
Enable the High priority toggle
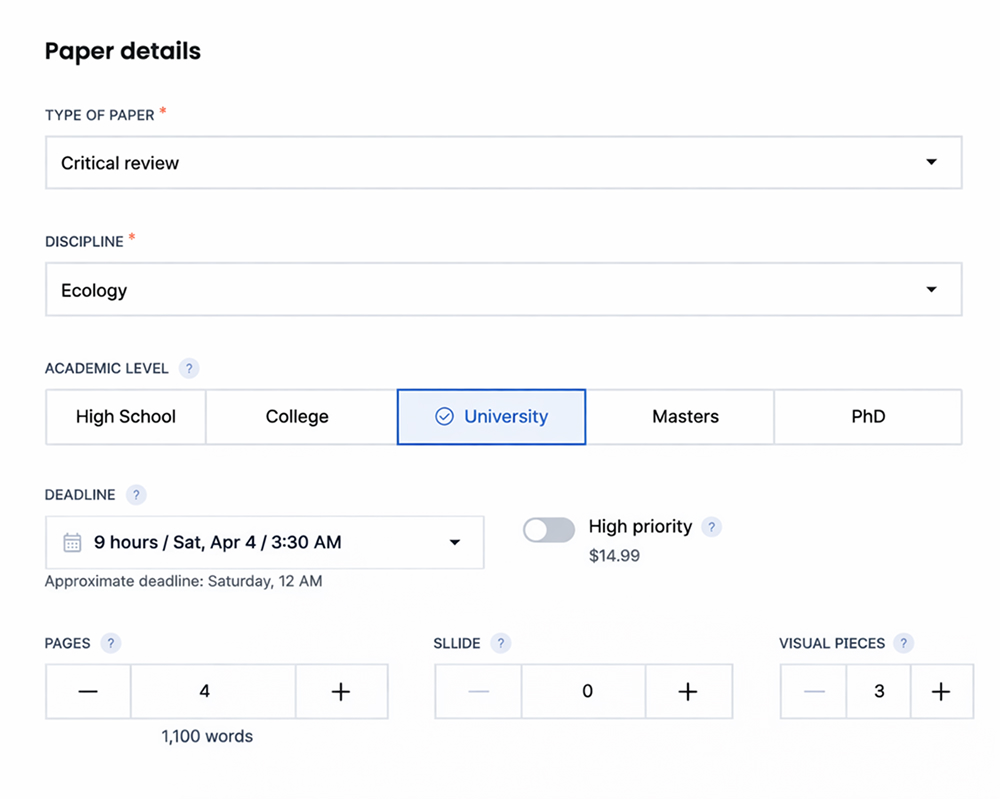pyautogui.click(x=549, y=530)
